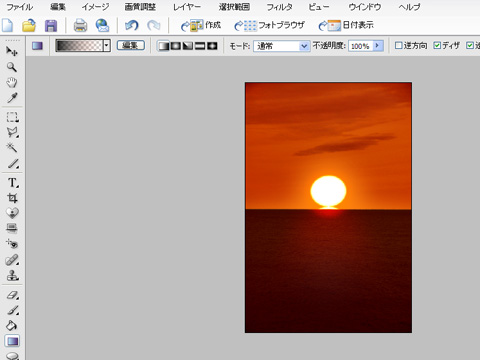Click the 編集 gradient edit button
Image resolution: width=480 pixels, height=360 pixels.
click(x=131, y=45)
